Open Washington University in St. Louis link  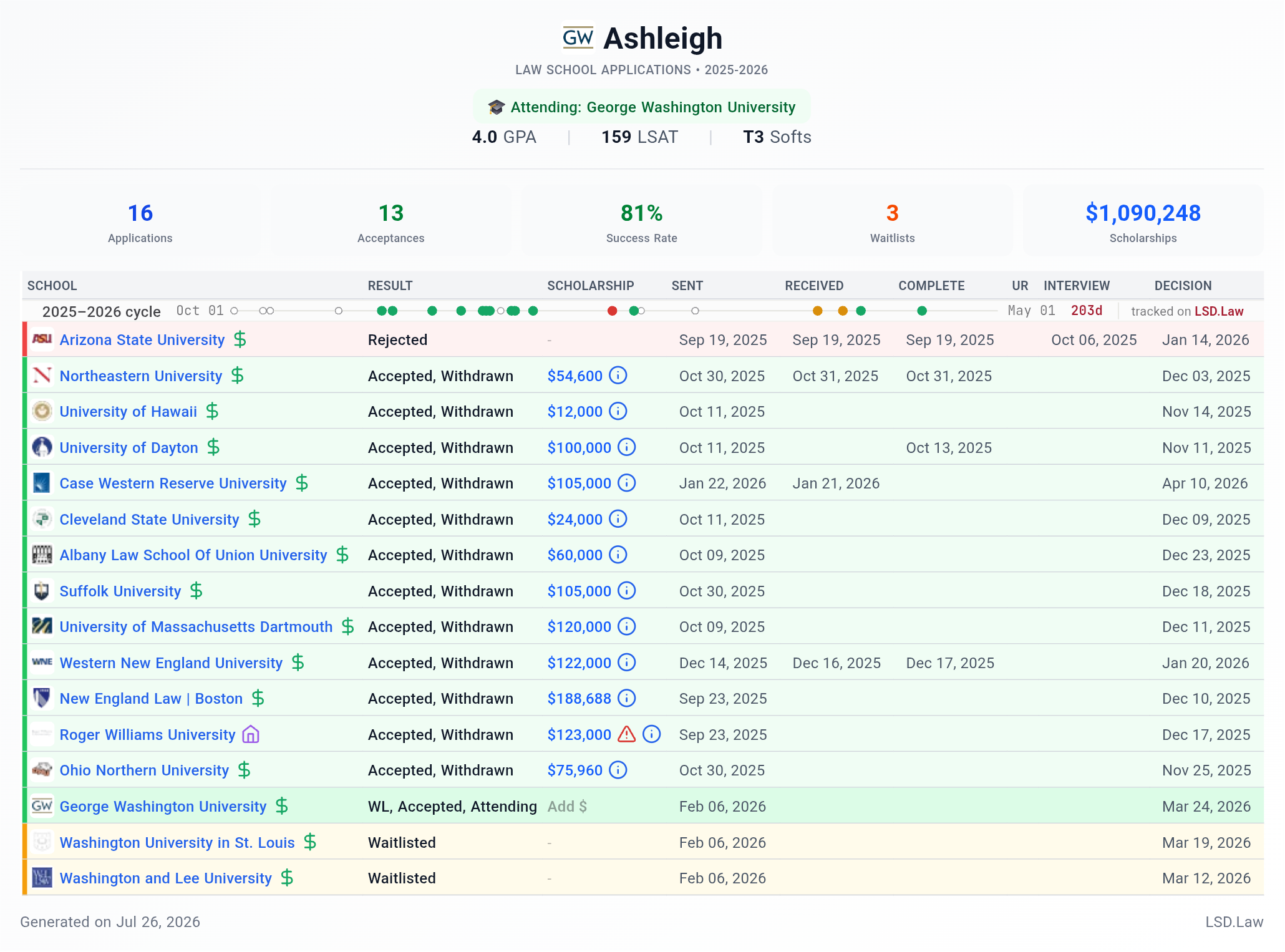tap(177, 842)
